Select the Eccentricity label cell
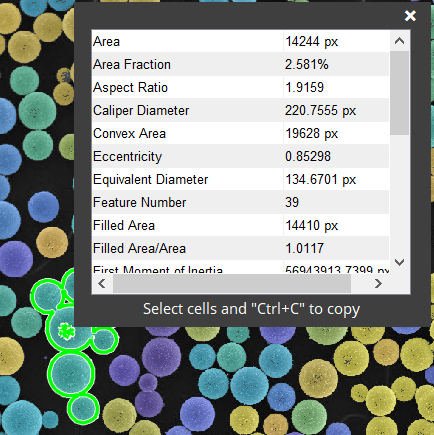This screenshot has width=434, height=435. click(187, 156)
